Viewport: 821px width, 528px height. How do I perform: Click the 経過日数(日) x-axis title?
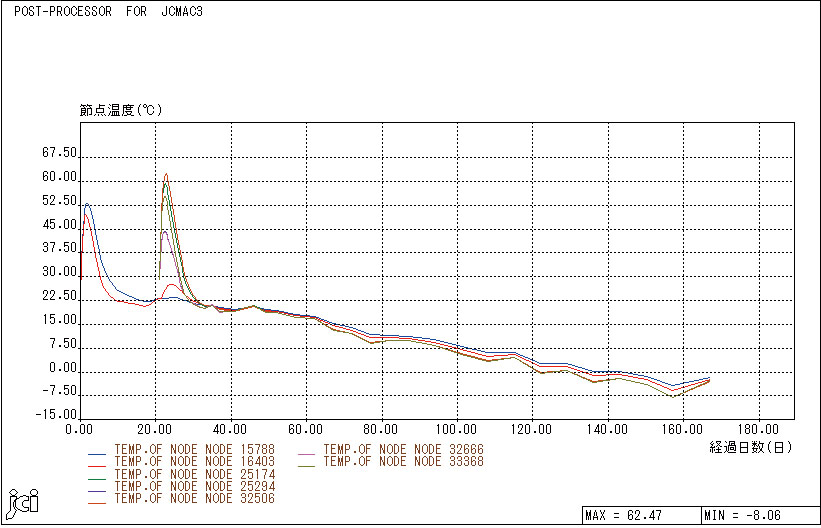[x=751, y=447]
